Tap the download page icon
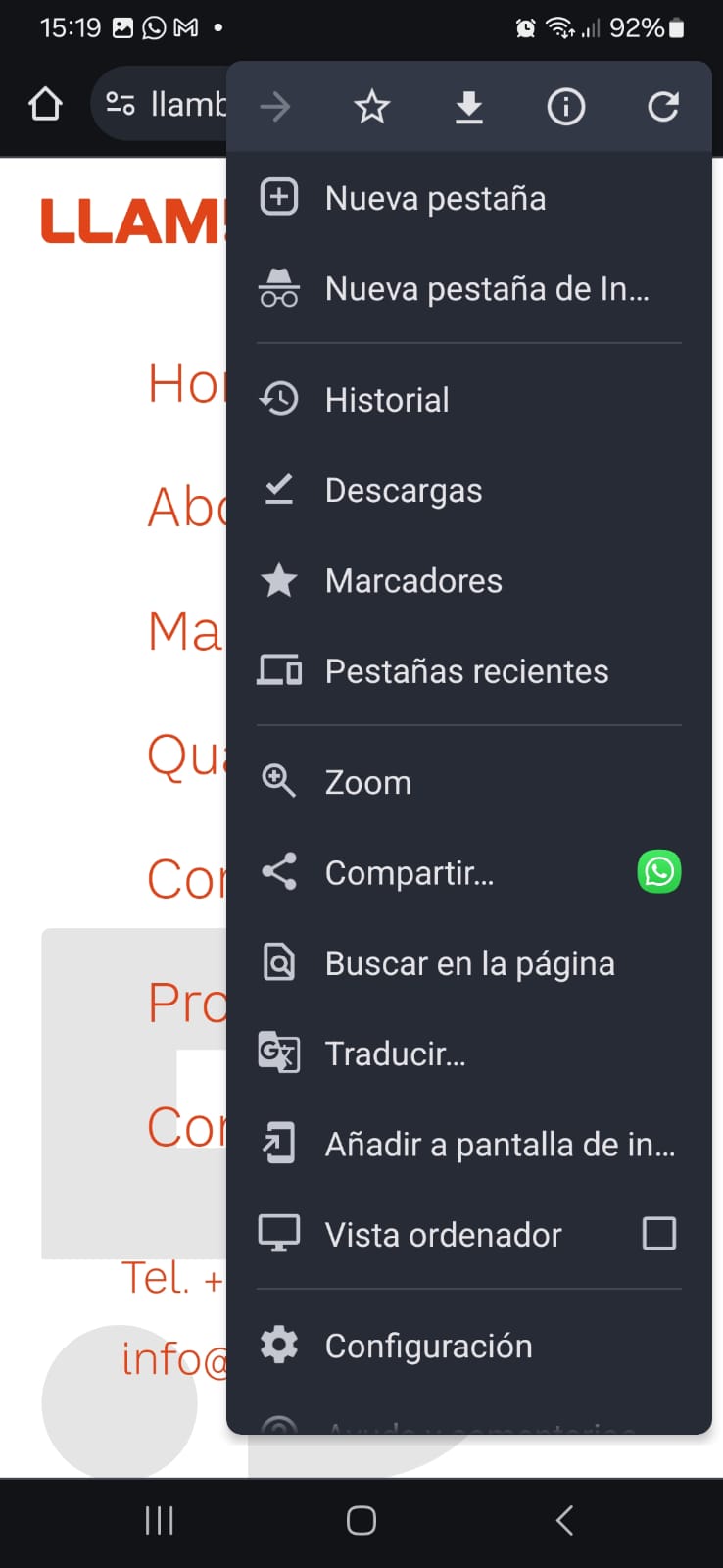Screen dimensions: 723x1568 [x=469, y=107]
